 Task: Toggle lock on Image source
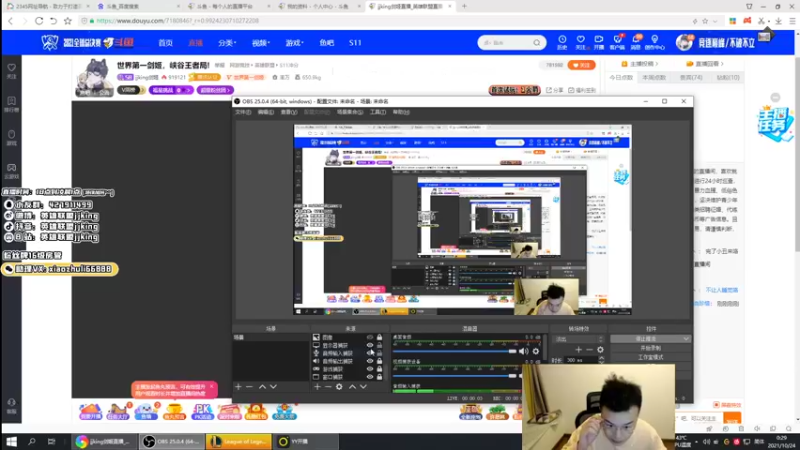coord(380,337)
